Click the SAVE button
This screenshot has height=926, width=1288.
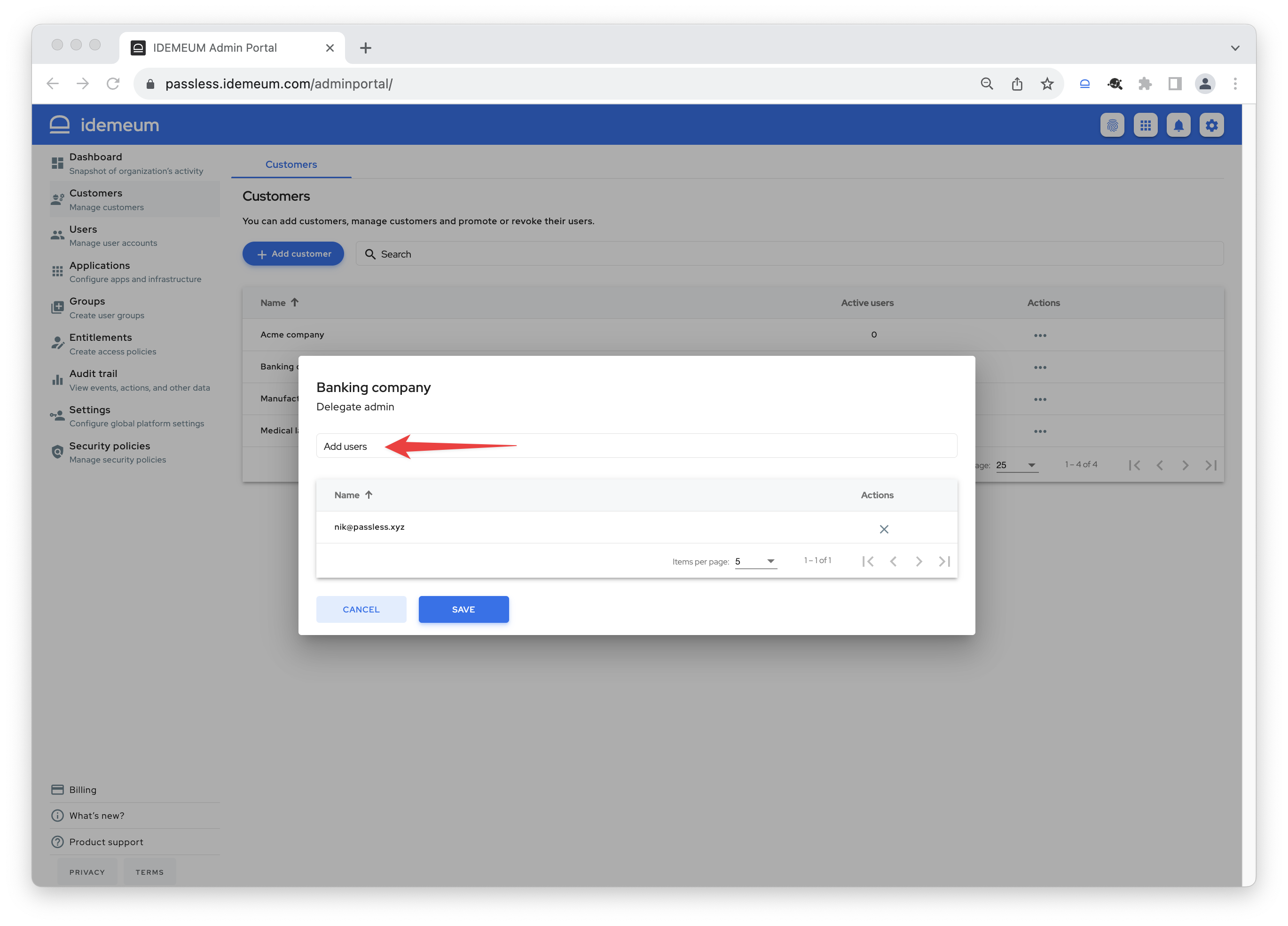click(463, 609)
